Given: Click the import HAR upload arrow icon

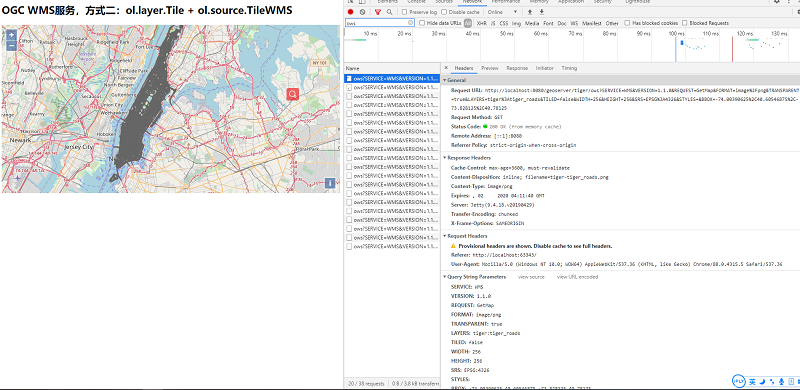Looking at the screenshot, I should 530,12.
